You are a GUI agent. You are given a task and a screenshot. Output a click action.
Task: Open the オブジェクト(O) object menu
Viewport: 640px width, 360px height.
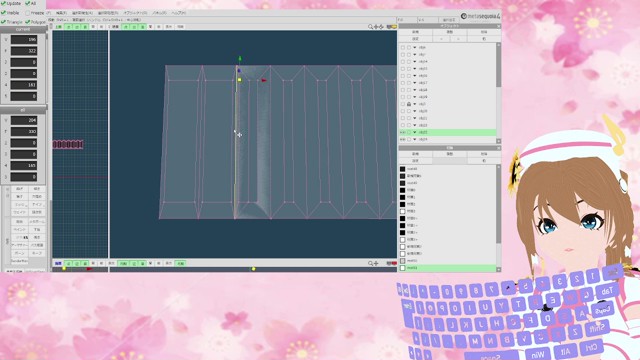point(135,13)
